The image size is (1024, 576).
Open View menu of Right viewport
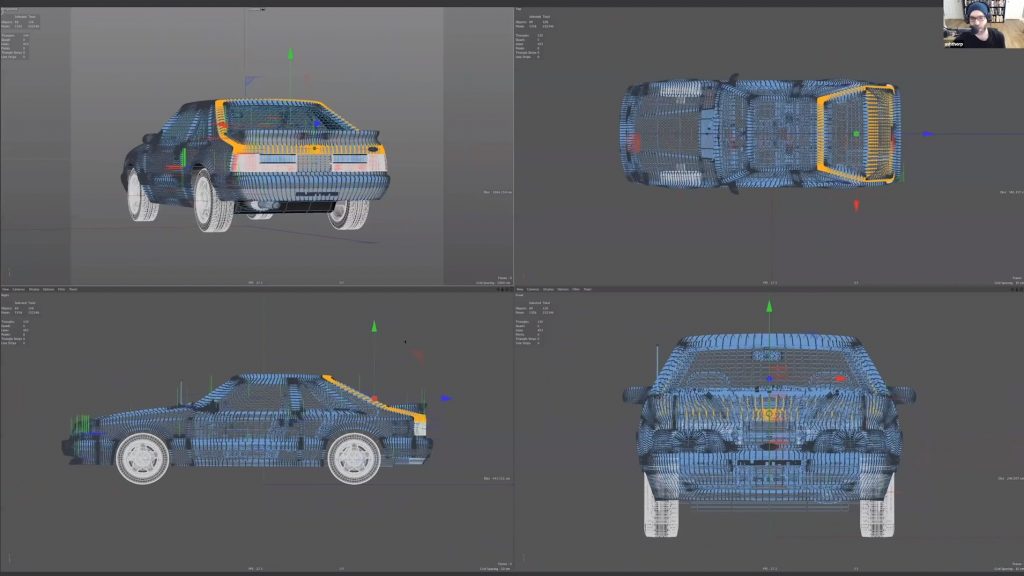click(5, 289)
